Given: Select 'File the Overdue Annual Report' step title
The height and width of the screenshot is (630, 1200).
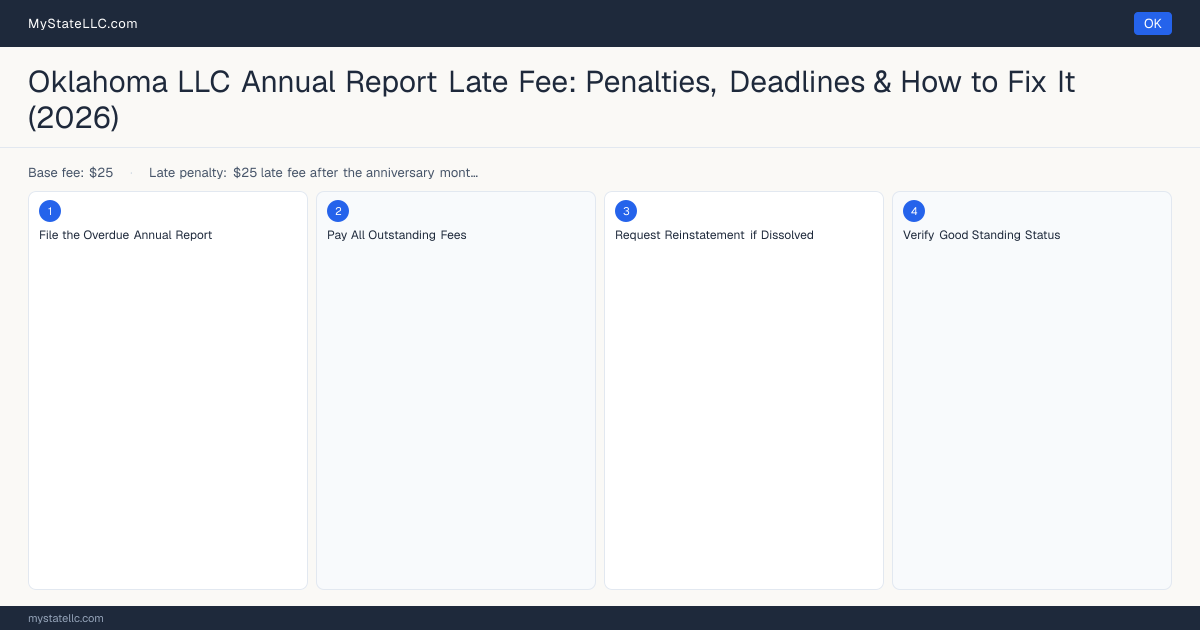Looking at the screenshot, I should pyautogui.click(x=126, y=235).
